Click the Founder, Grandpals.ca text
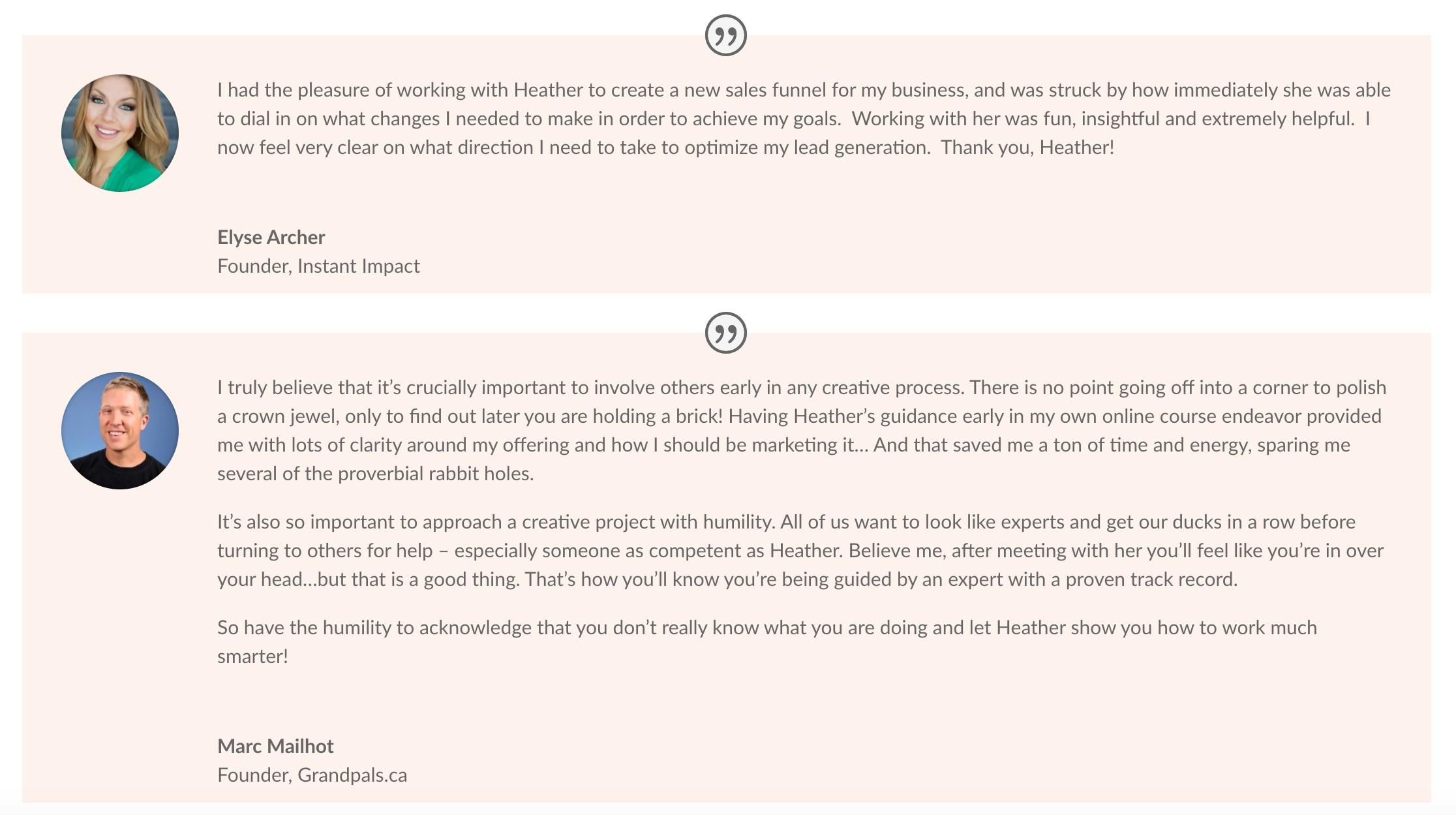This screenshot has height=815, width=1456. click(x=312, y=775)
